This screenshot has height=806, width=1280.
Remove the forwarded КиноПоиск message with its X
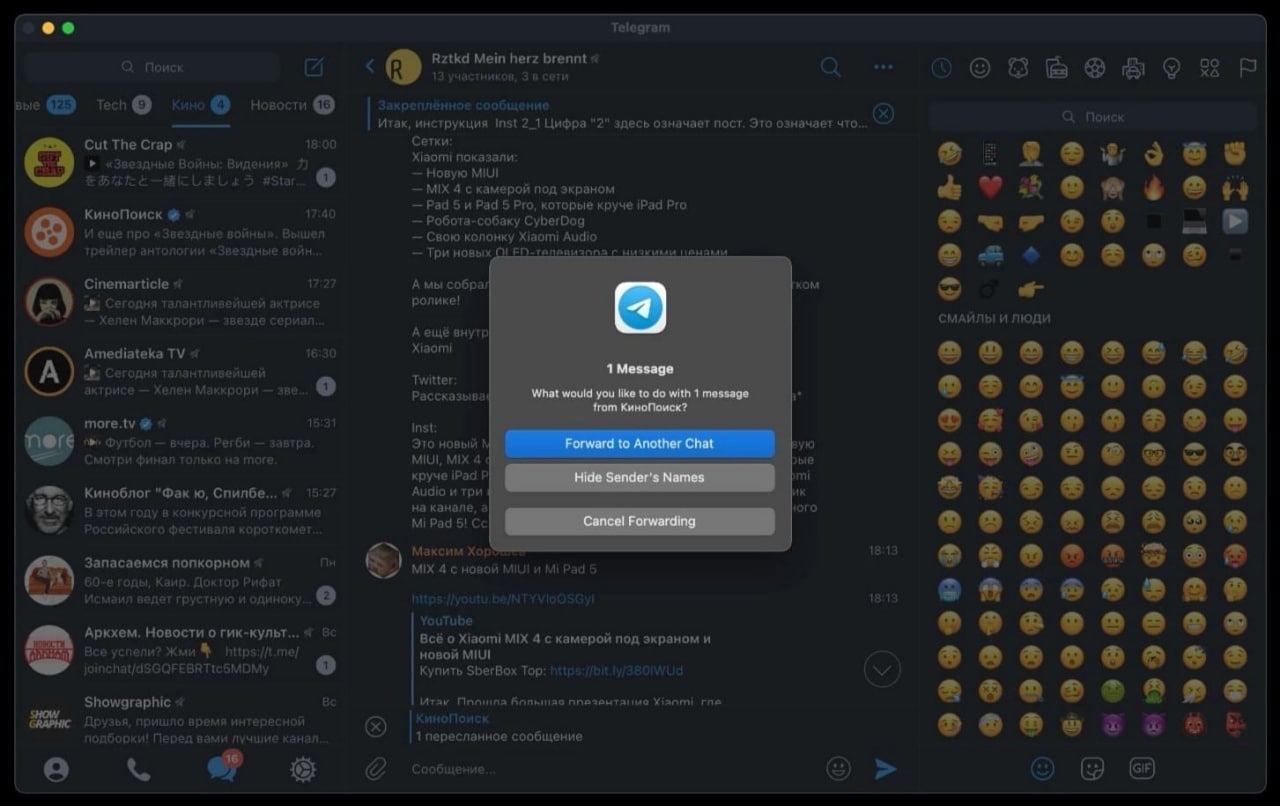[x=376, y=726]
